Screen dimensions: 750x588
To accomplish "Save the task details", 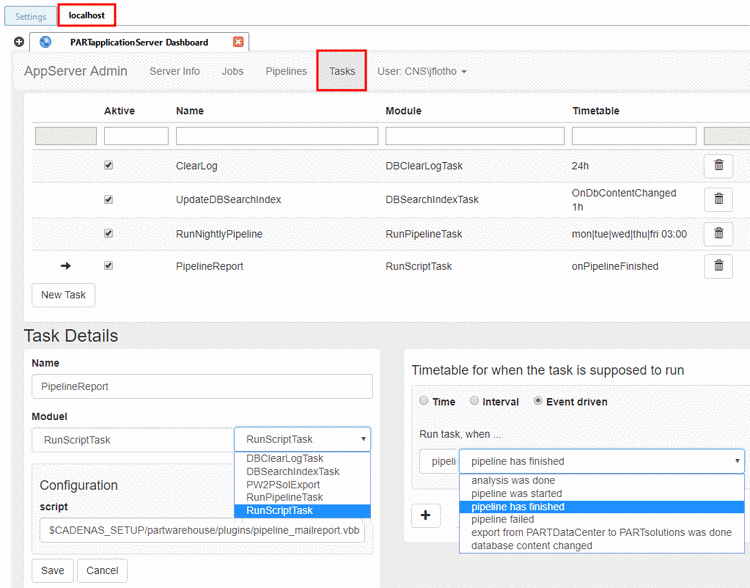I will pos(53,571).
